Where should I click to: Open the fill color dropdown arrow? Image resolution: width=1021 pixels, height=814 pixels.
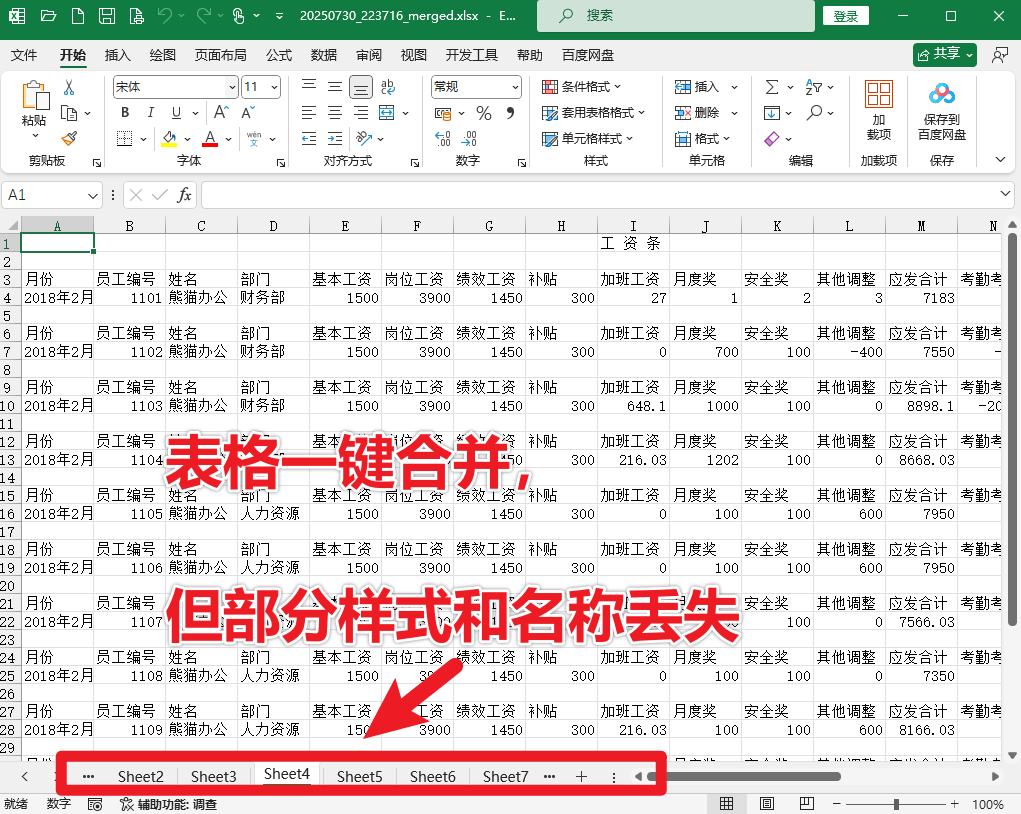click(x=186, y=138)
